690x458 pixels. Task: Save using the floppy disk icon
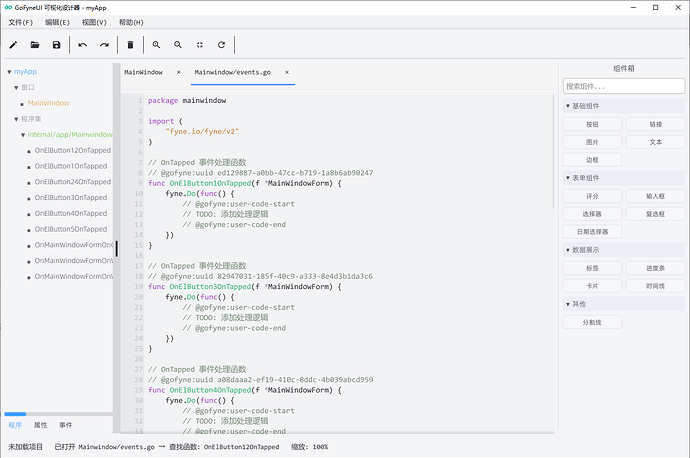click(56, 45)
